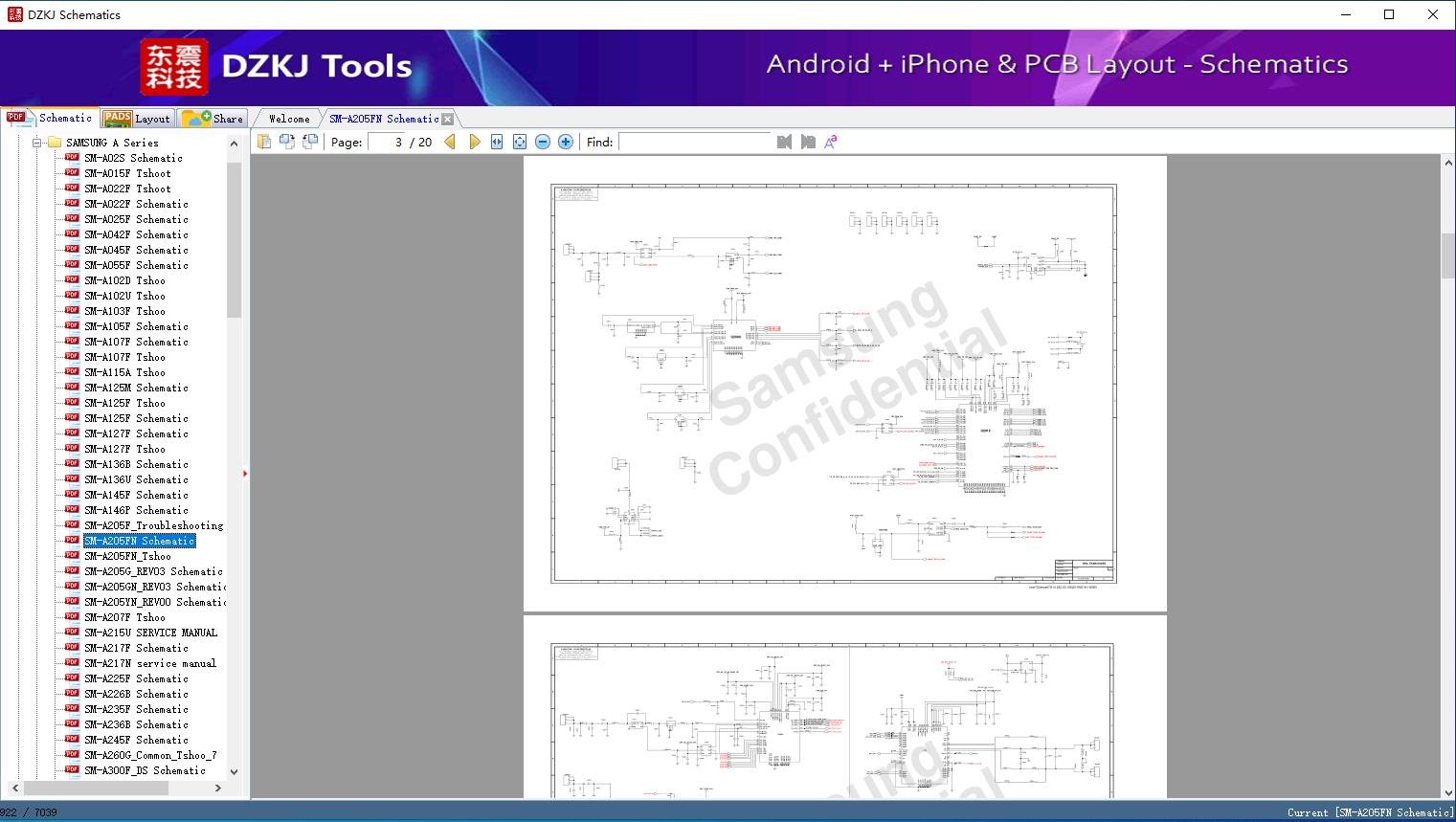
Task: Click the page number input field
Action: [386, 142]
